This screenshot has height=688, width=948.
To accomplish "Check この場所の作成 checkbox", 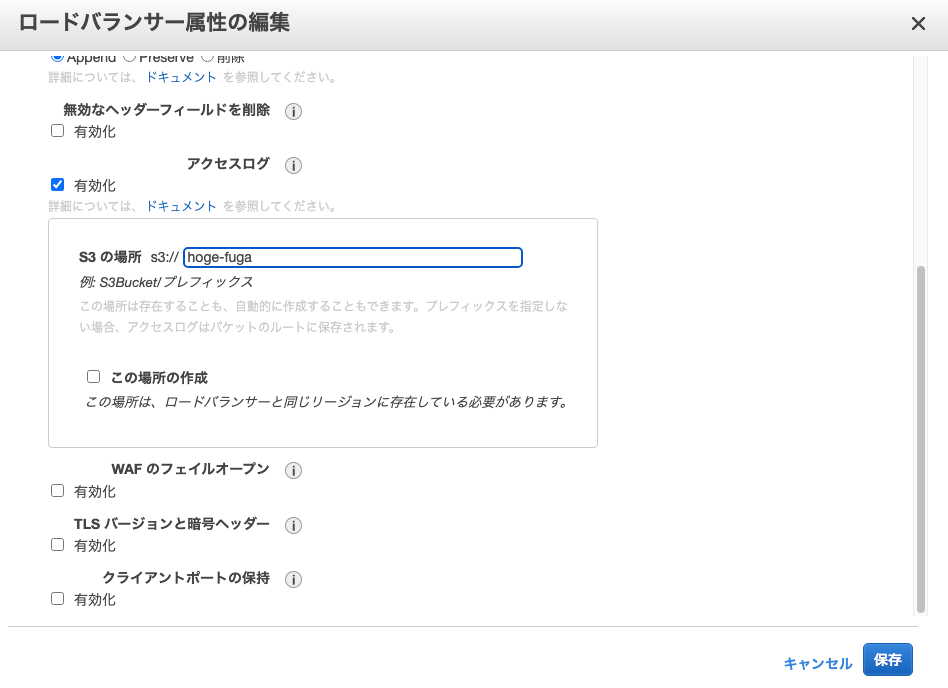I will coord(93,376).
